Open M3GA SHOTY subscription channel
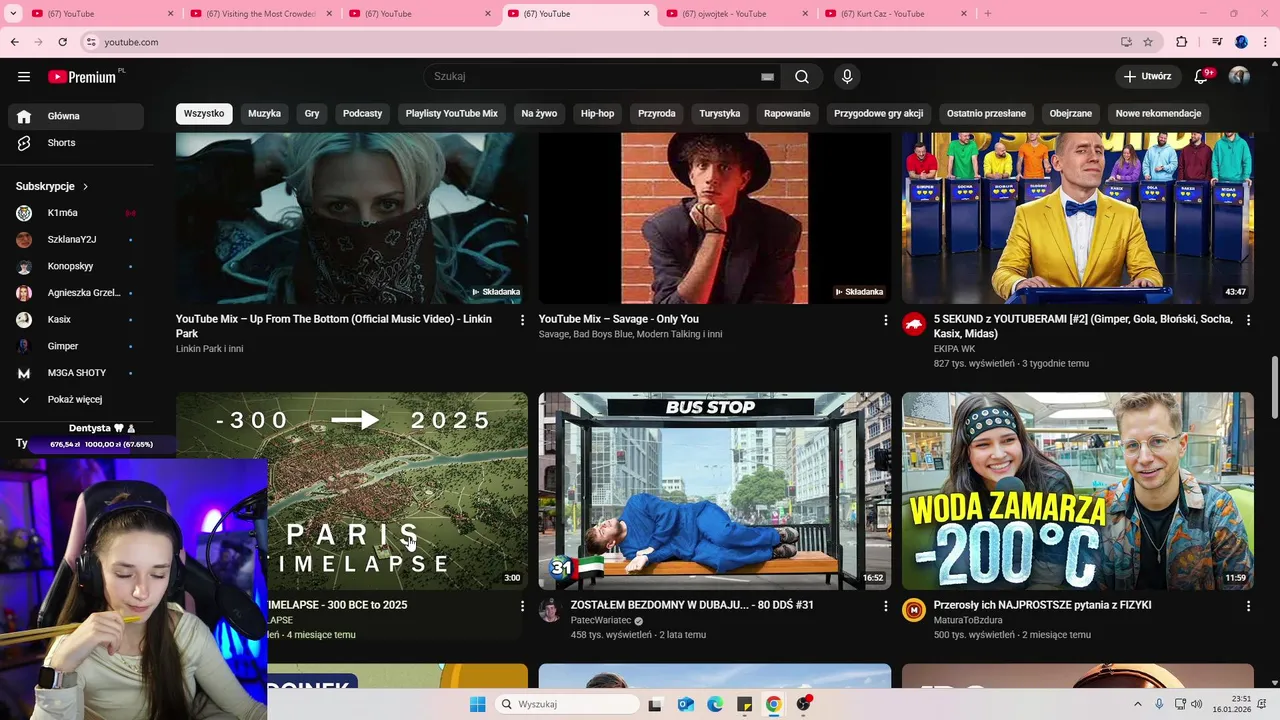This screenshot has height=720, width=1280. (76, 373)
